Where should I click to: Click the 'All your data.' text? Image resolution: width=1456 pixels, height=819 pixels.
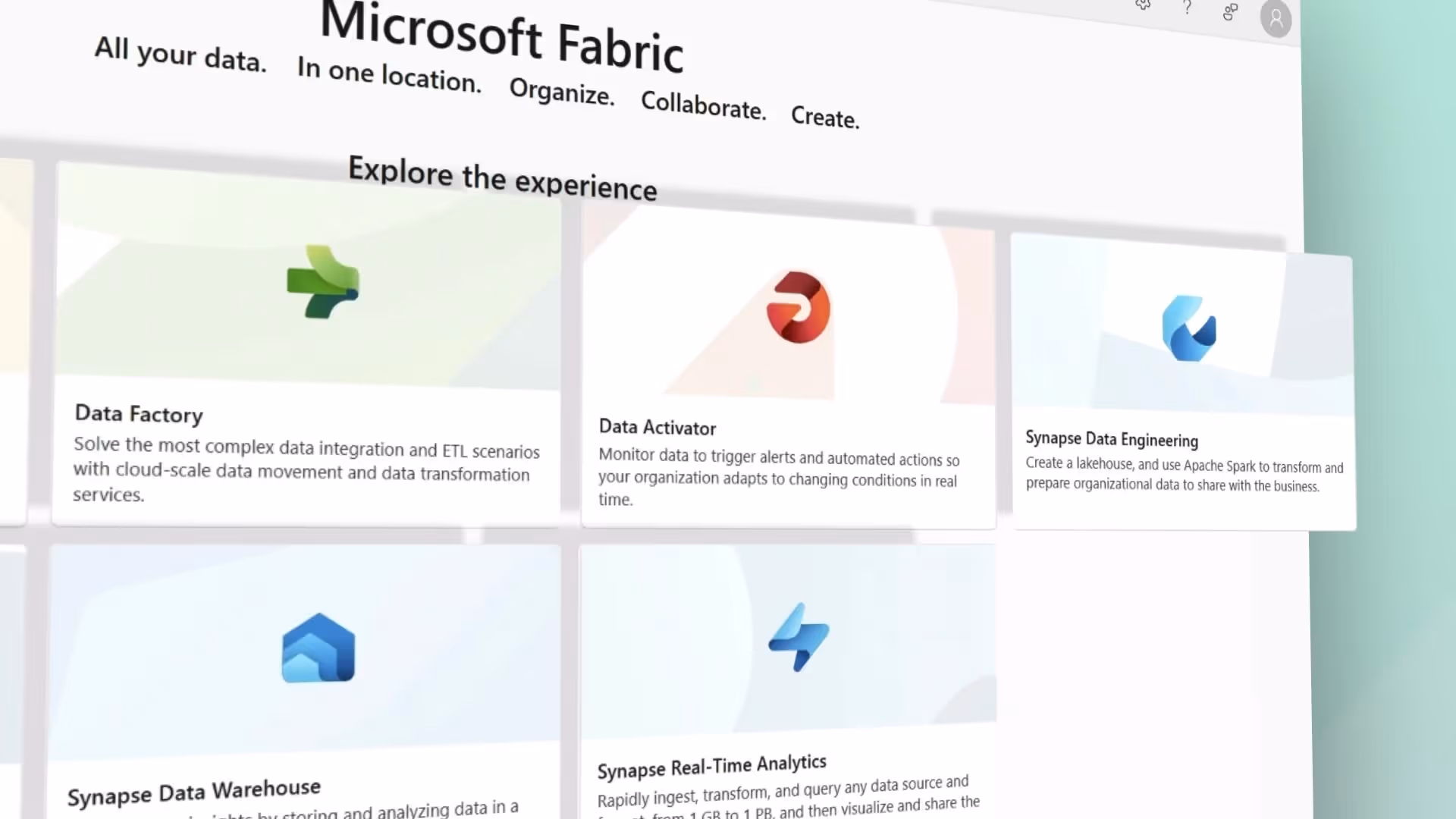click(180, 55)
